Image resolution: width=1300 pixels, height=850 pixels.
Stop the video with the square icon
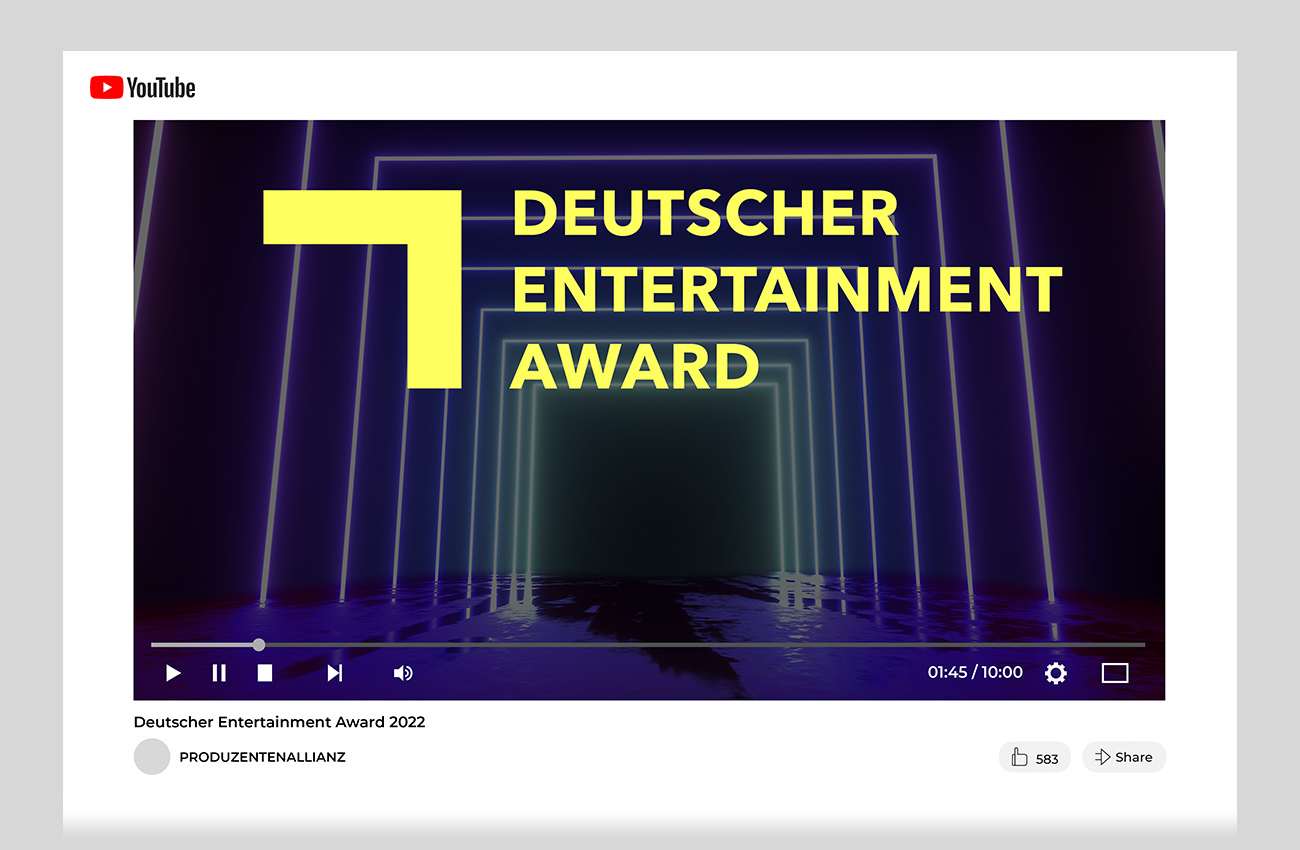(265, 673)
